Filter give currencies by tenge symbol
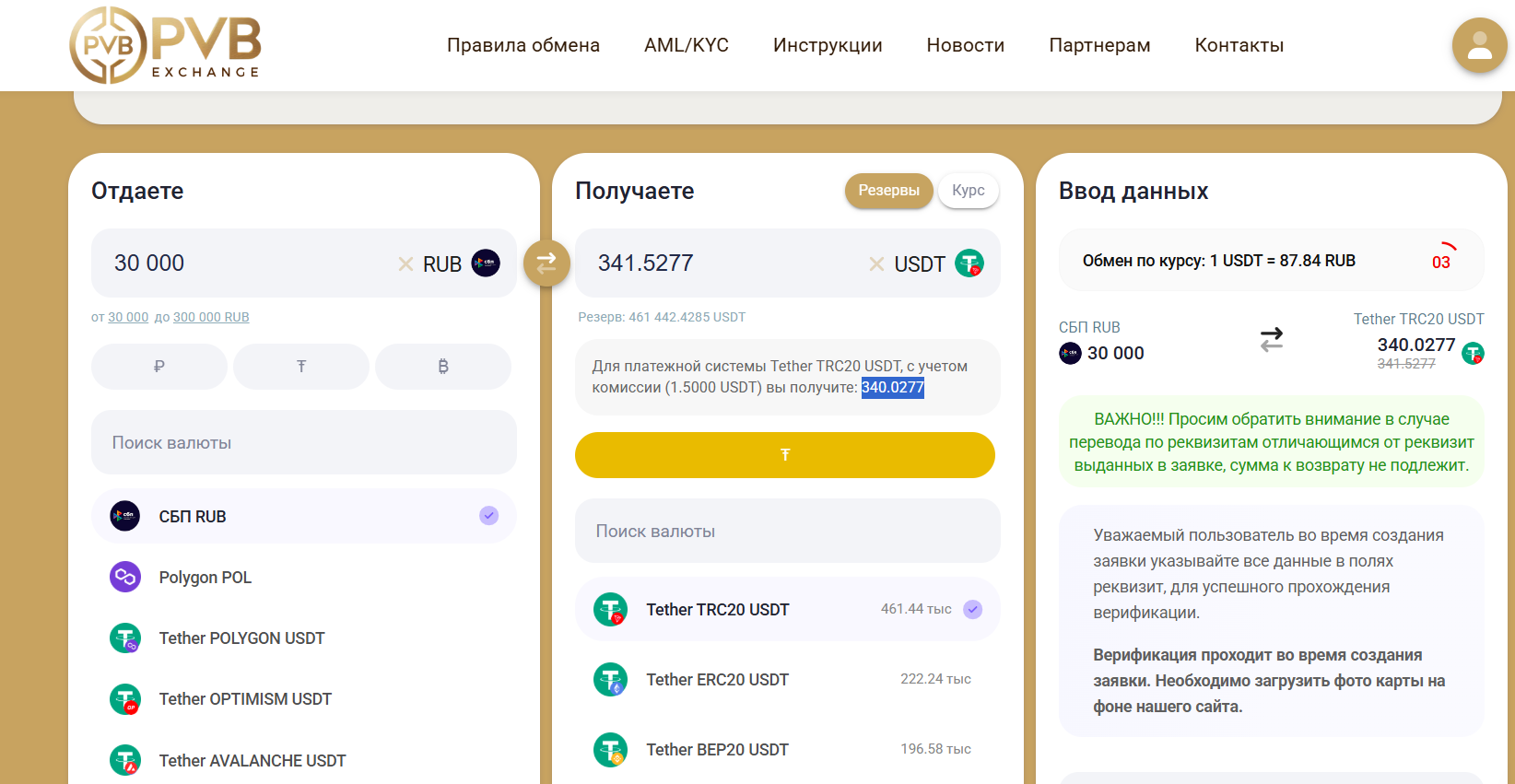 coord(301,367)
